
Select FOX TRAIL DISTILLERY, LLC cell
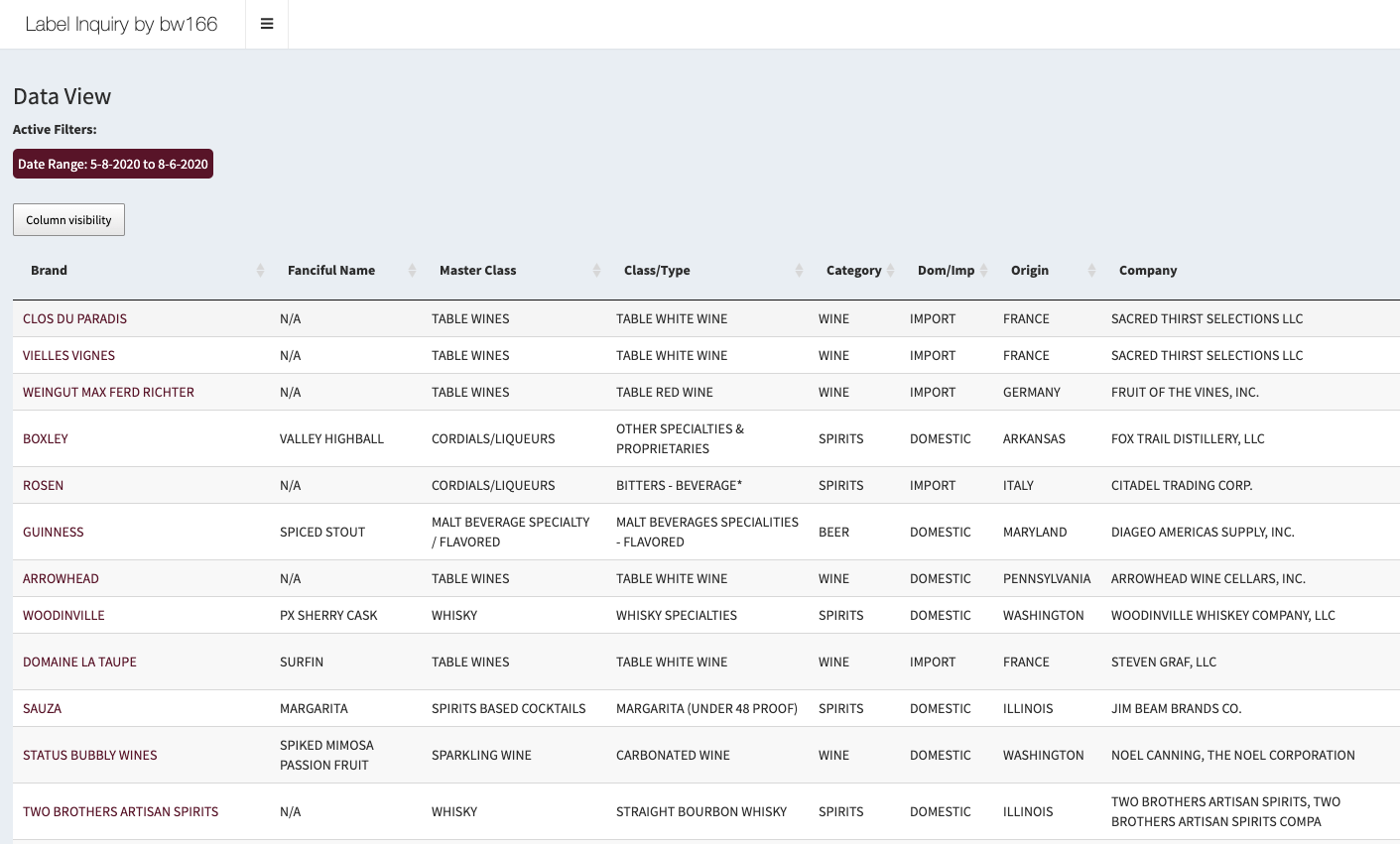coord(1188,438)
